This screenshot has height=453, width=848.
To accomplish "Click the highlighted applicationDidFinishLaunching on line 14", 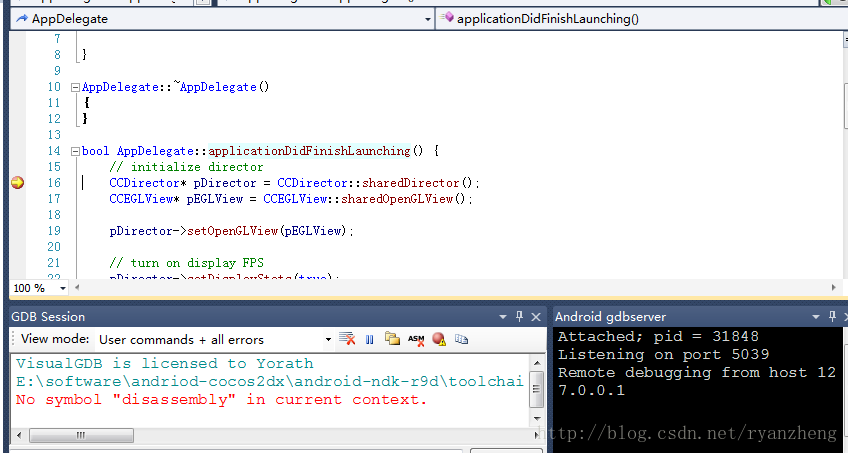I will point(309,151).
